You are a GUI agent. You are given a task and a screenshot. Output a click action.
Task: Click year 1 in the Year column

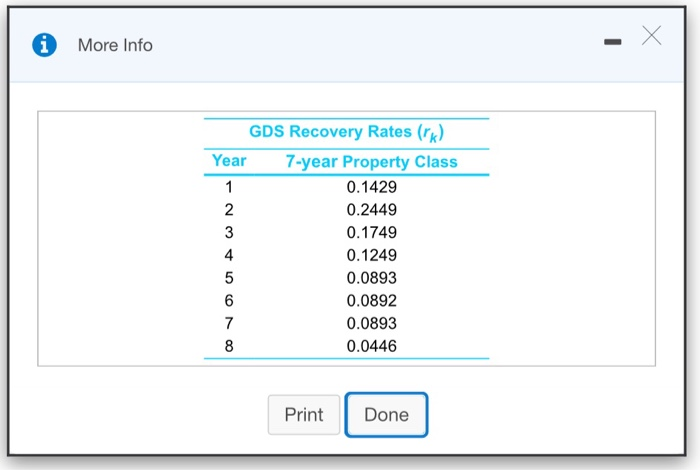(x=229, y=187)
